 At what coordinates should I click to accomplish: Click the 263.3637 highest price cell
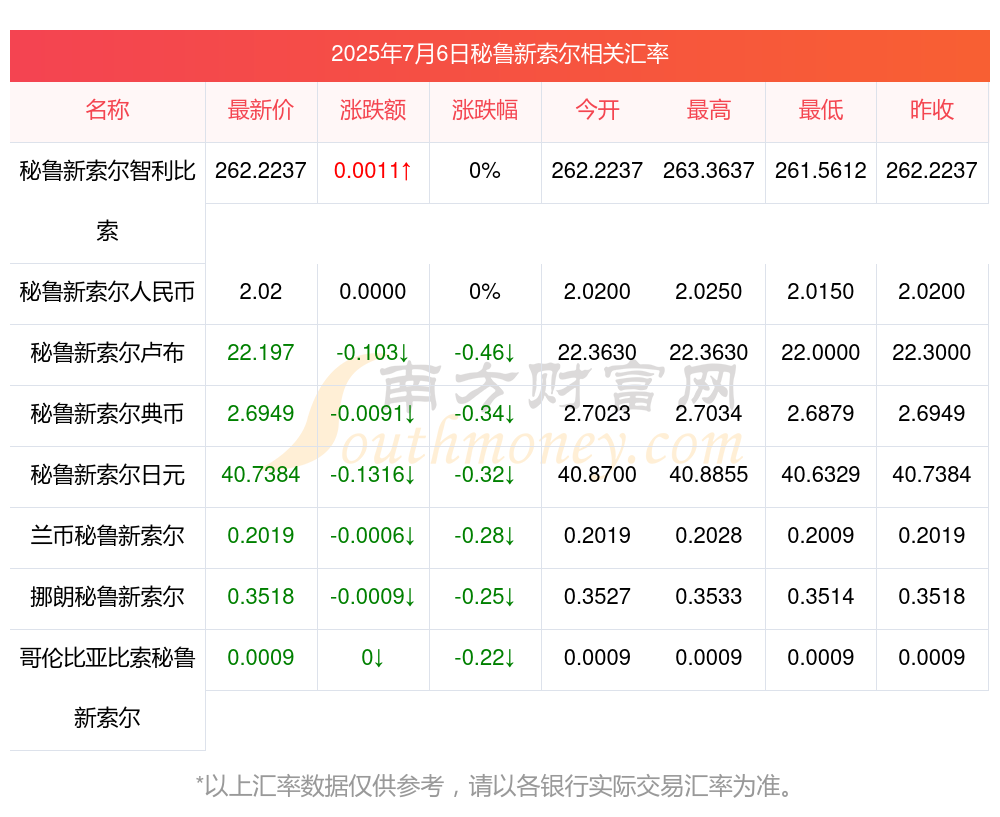[x=709, y=171]
